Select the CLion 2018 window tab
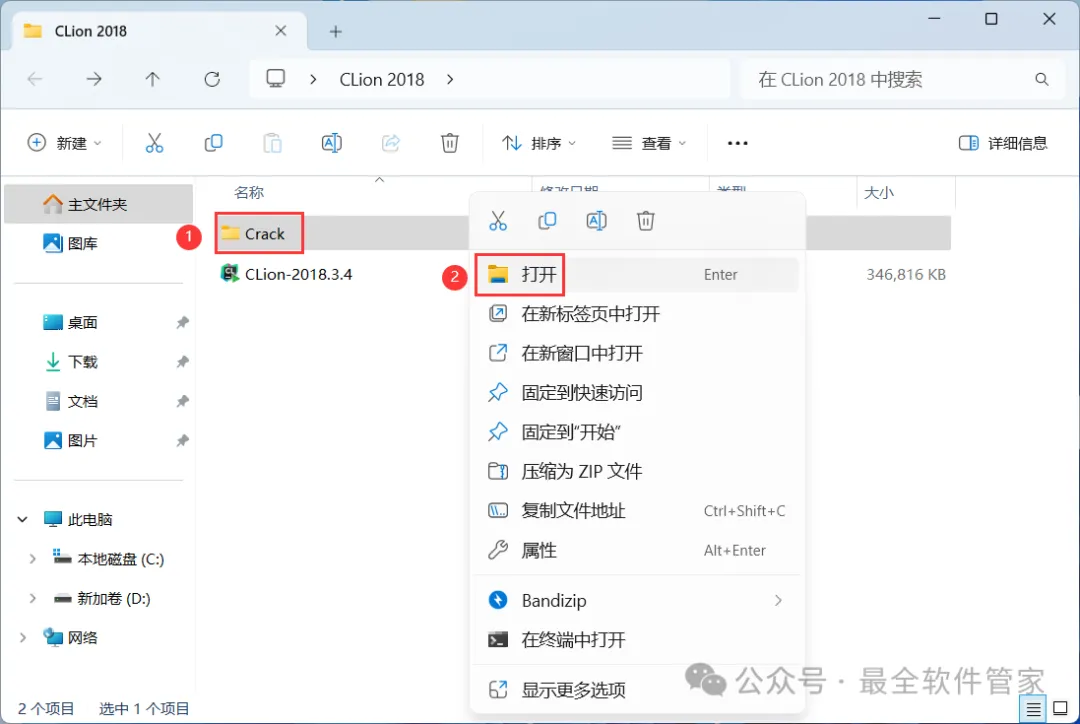This screenshot has height=724, width=1080. 158,31
